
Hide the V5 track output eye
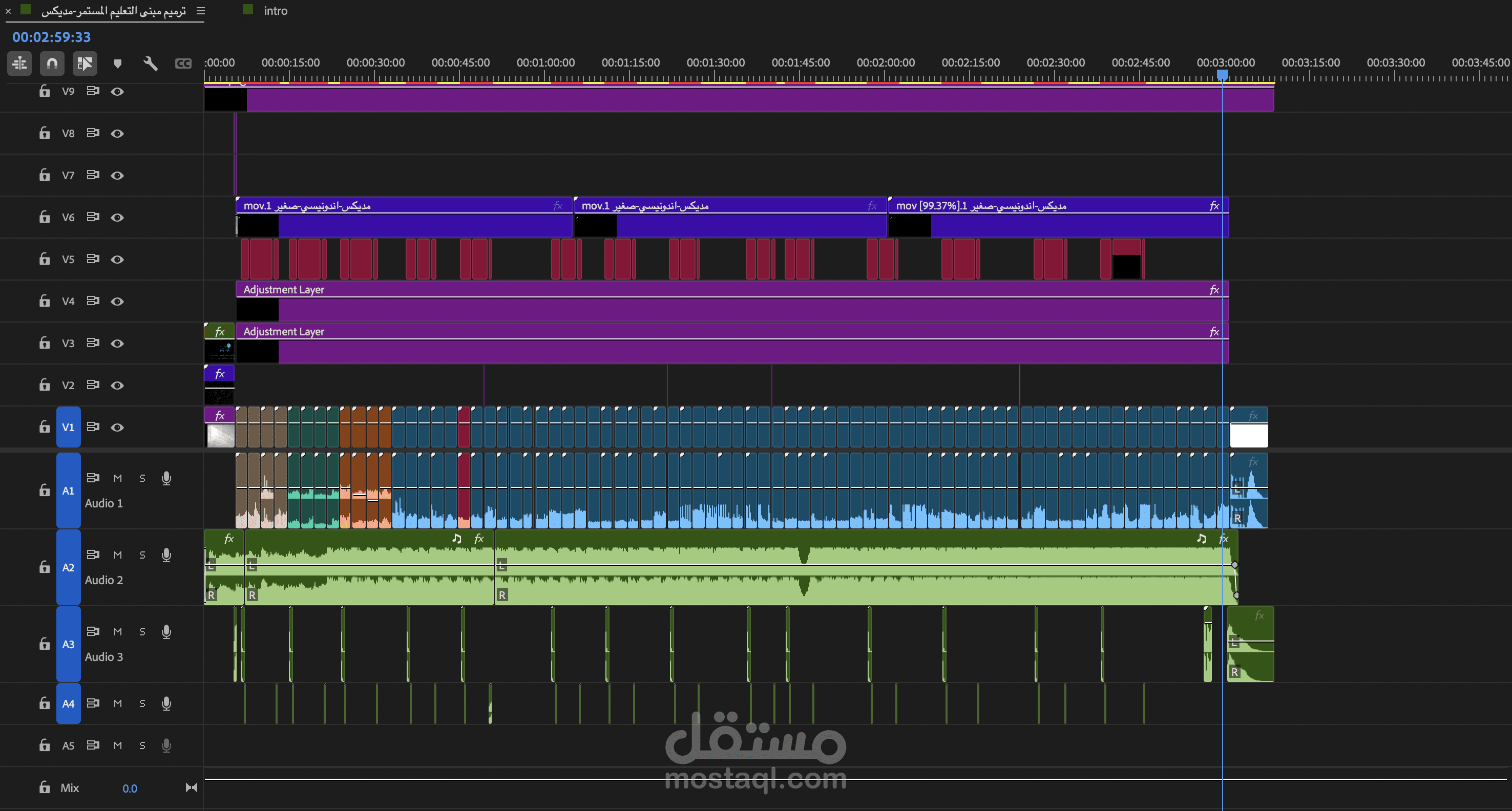click(x=117, y=260)
